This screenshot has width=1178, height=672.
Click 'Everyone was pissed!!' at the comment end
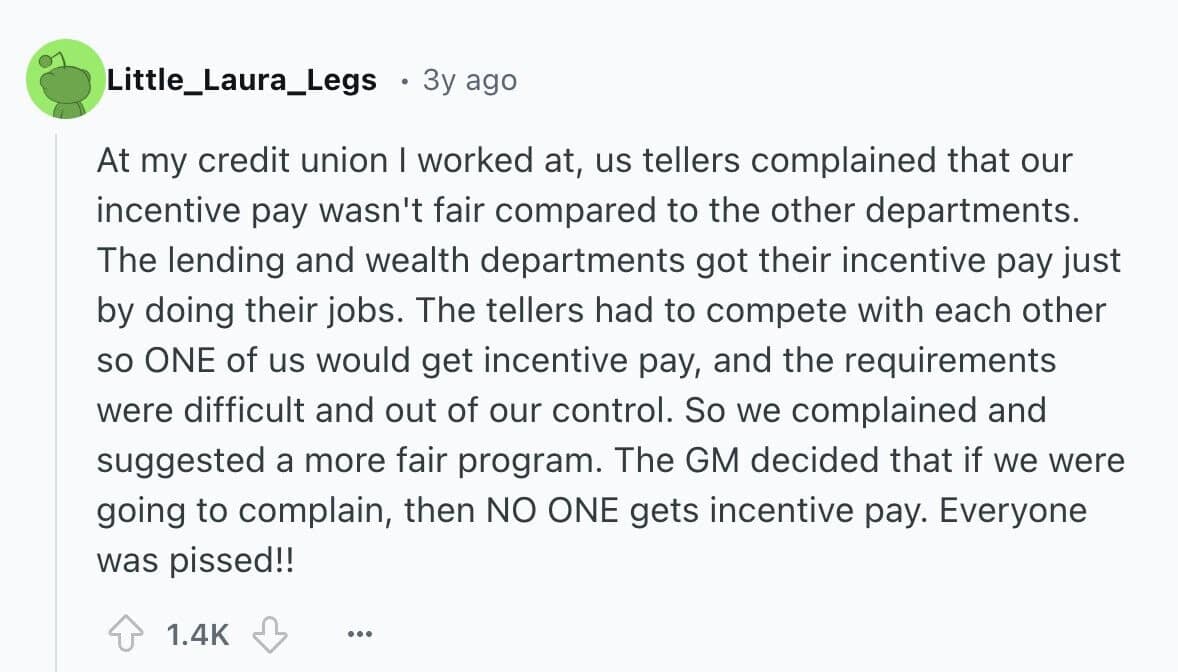click(195, 560)
